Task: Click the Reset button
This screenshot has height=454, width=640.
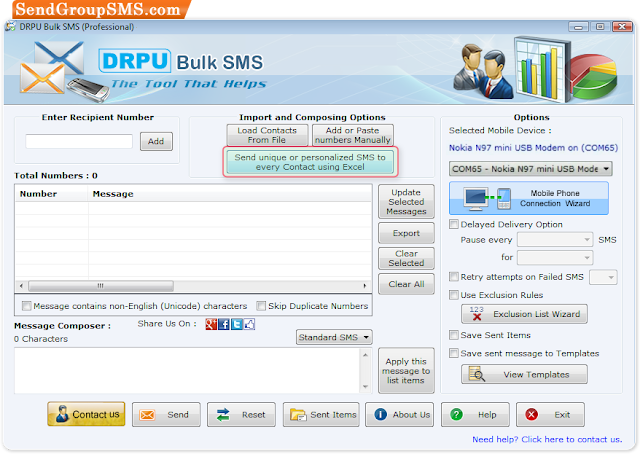Action: click(241, 414)
